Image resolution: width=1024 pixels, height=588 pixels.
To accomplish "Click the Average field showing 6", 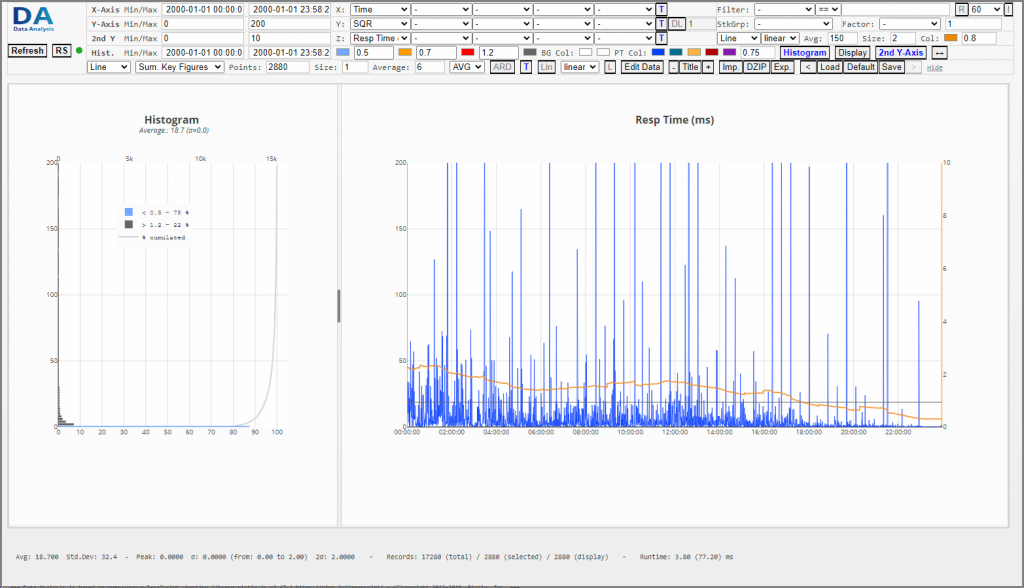I will coord(429,67).
